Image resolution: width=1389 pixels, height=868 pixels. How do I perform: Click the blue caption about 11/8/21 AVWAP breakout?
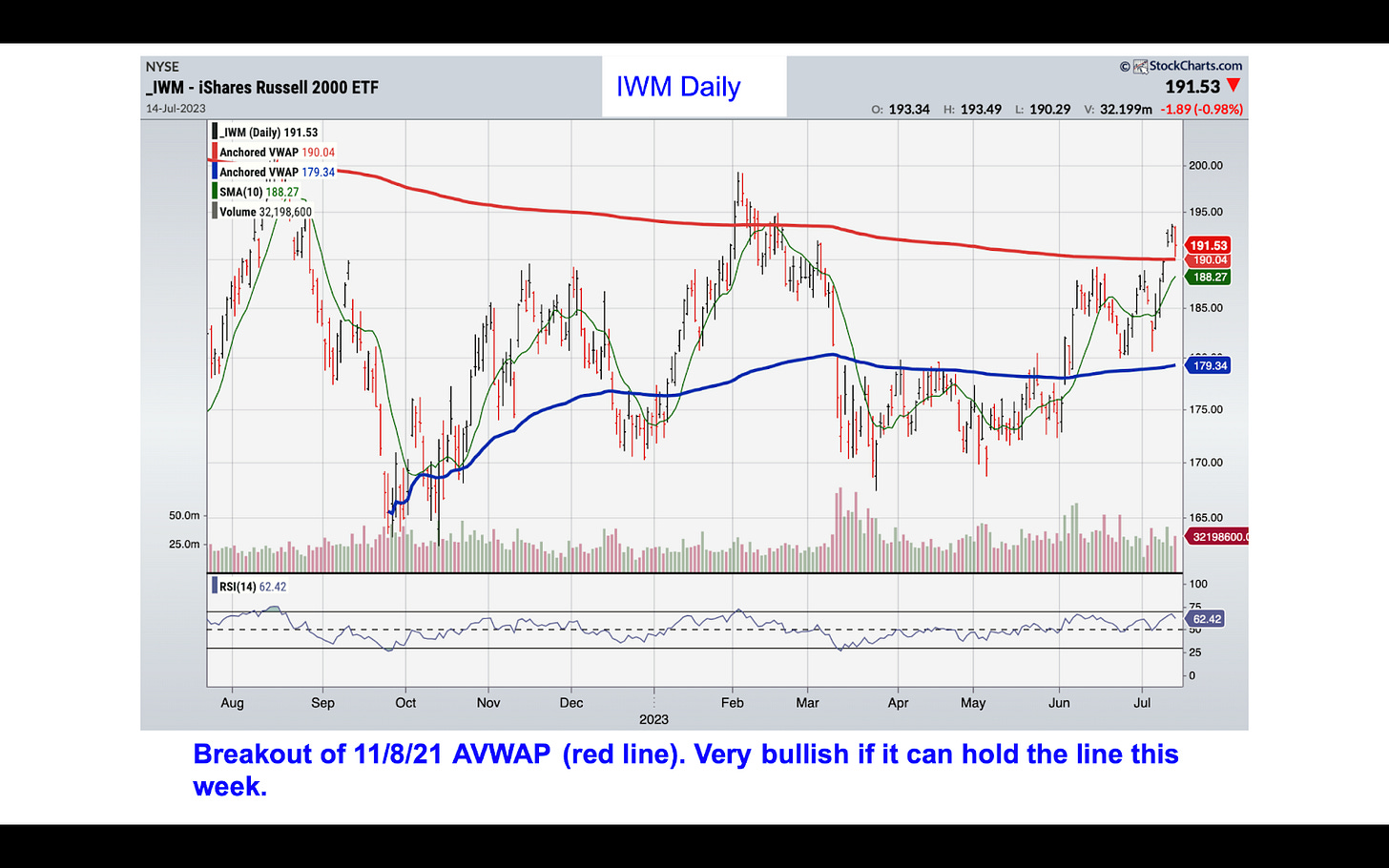[686, 770]
